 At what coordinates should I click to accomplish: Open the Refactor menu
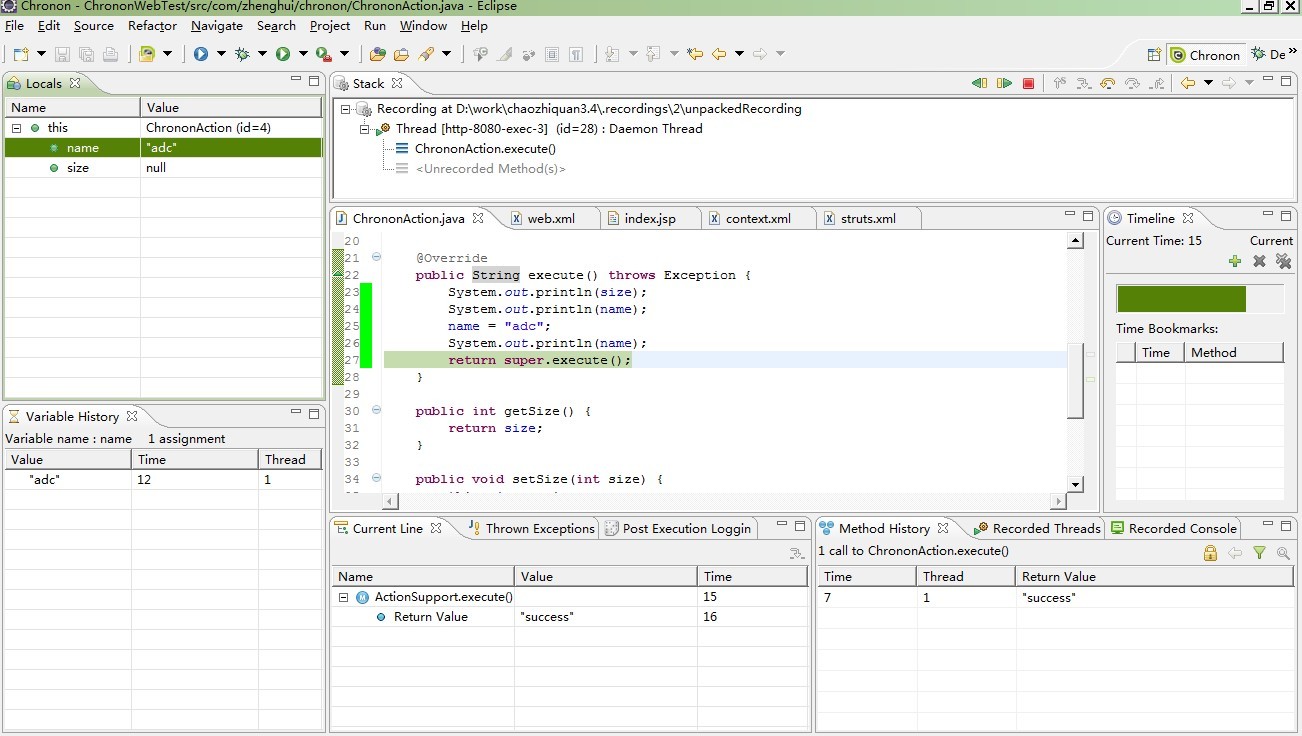point(152,26)
